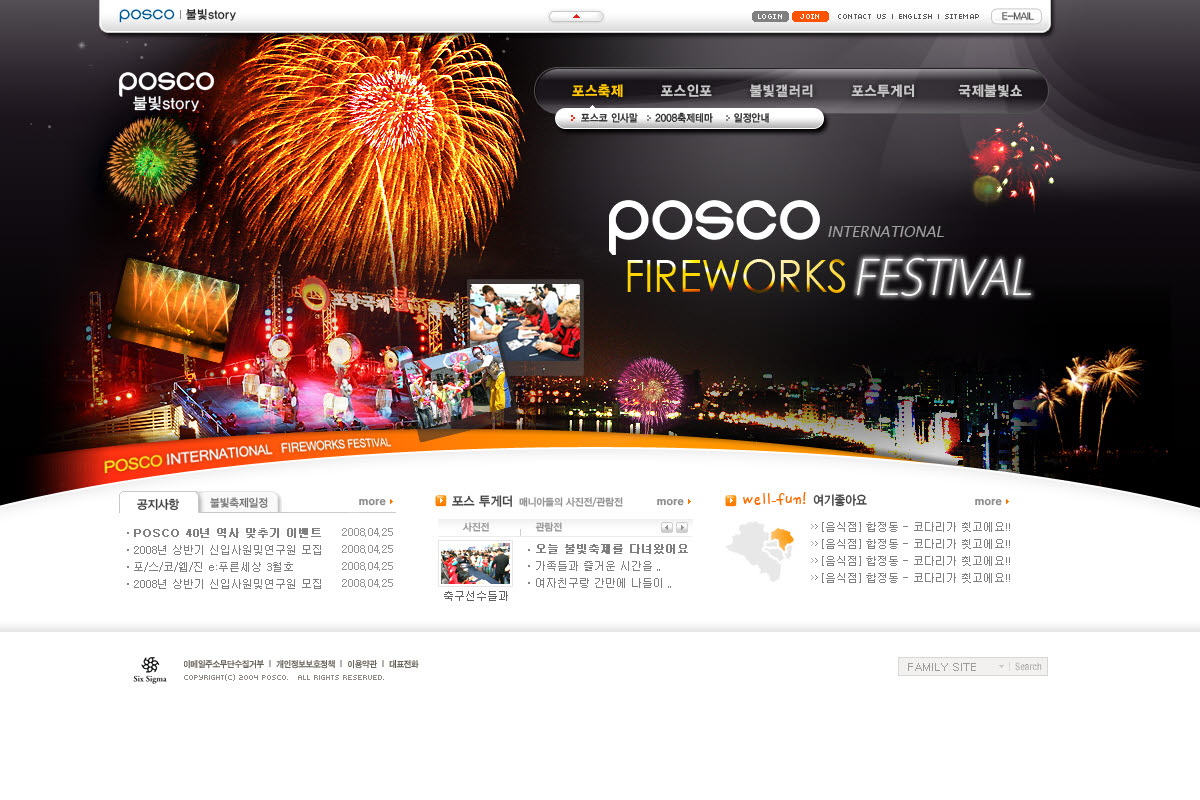Open 개인정보보호정책 footer link

click(305, 664)
